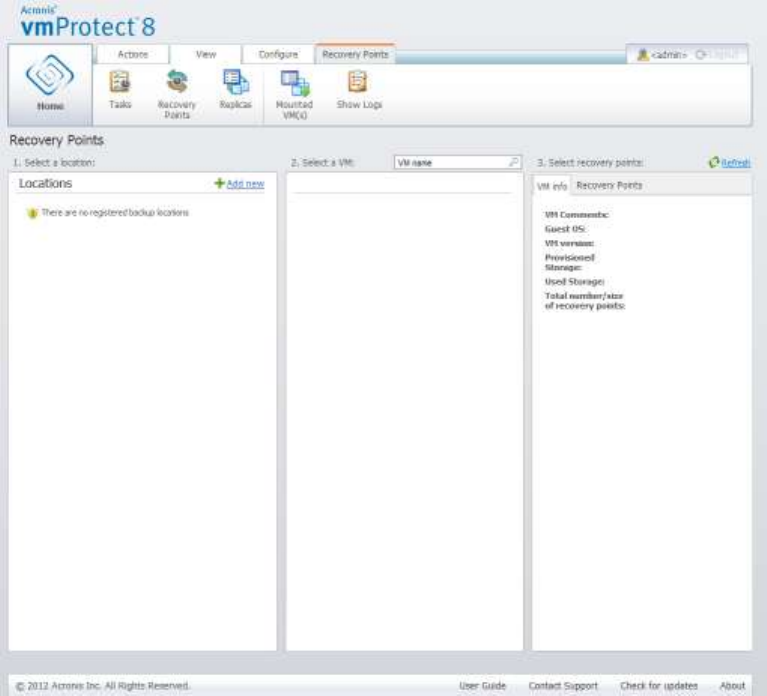The width and height of the screenshot is (767, 696).
Task: Click the '1. Select a location:' label
Action: 54,162
